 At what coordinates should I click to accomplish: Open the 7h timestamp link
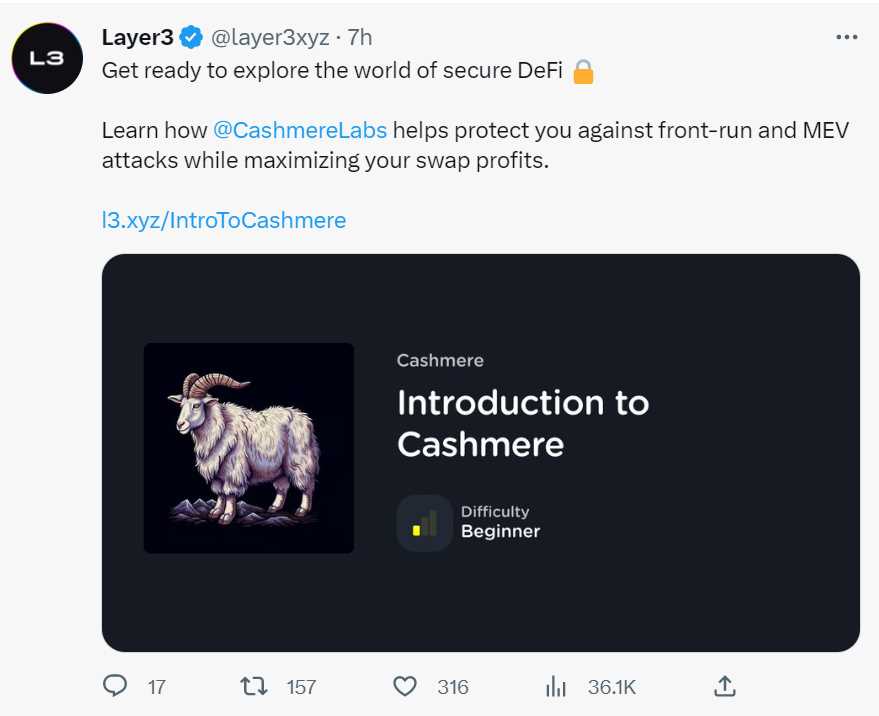360,38
